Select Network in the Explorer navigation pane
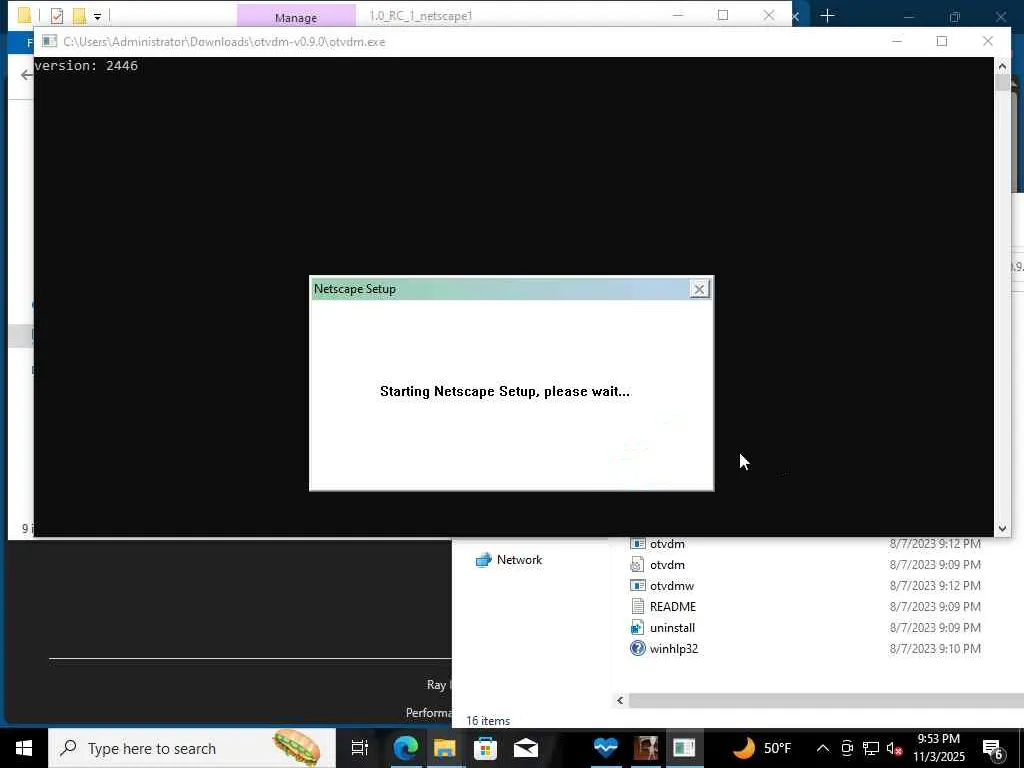Image resolution: width=1024 pixels, height=768 pixels. [519, 560]
